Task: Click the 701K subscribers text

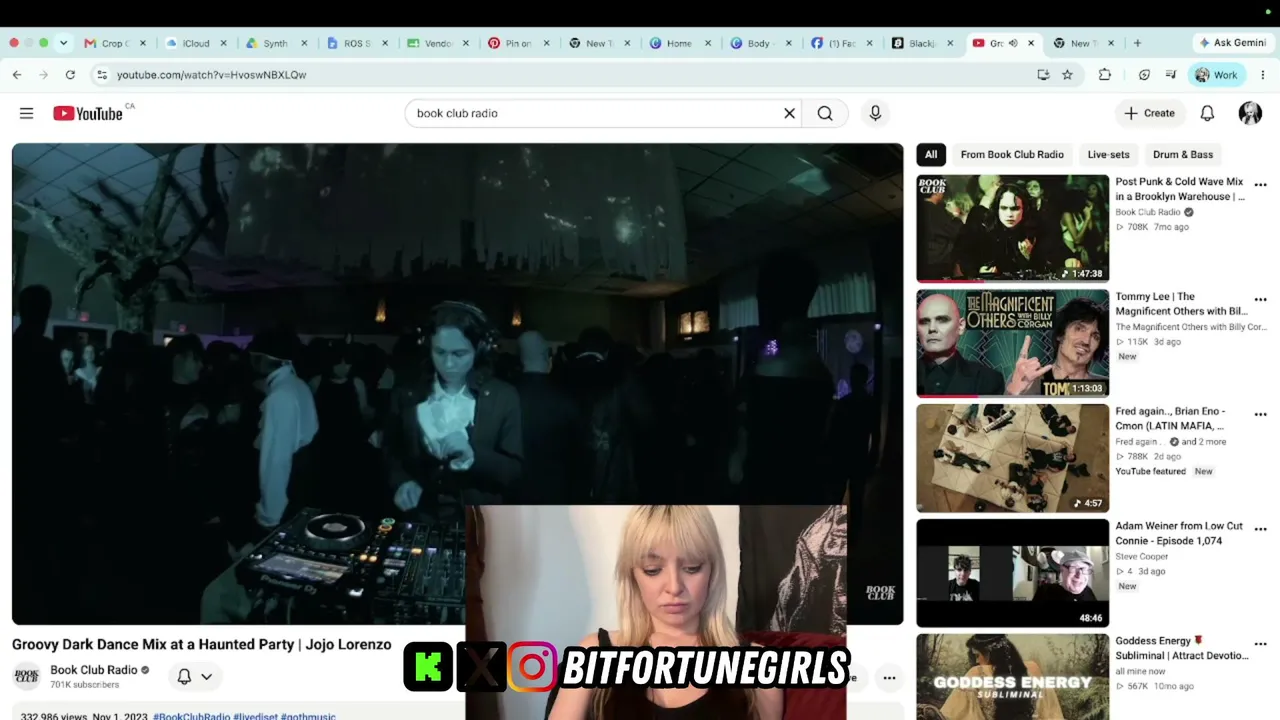Action: [x=84, y=685]
